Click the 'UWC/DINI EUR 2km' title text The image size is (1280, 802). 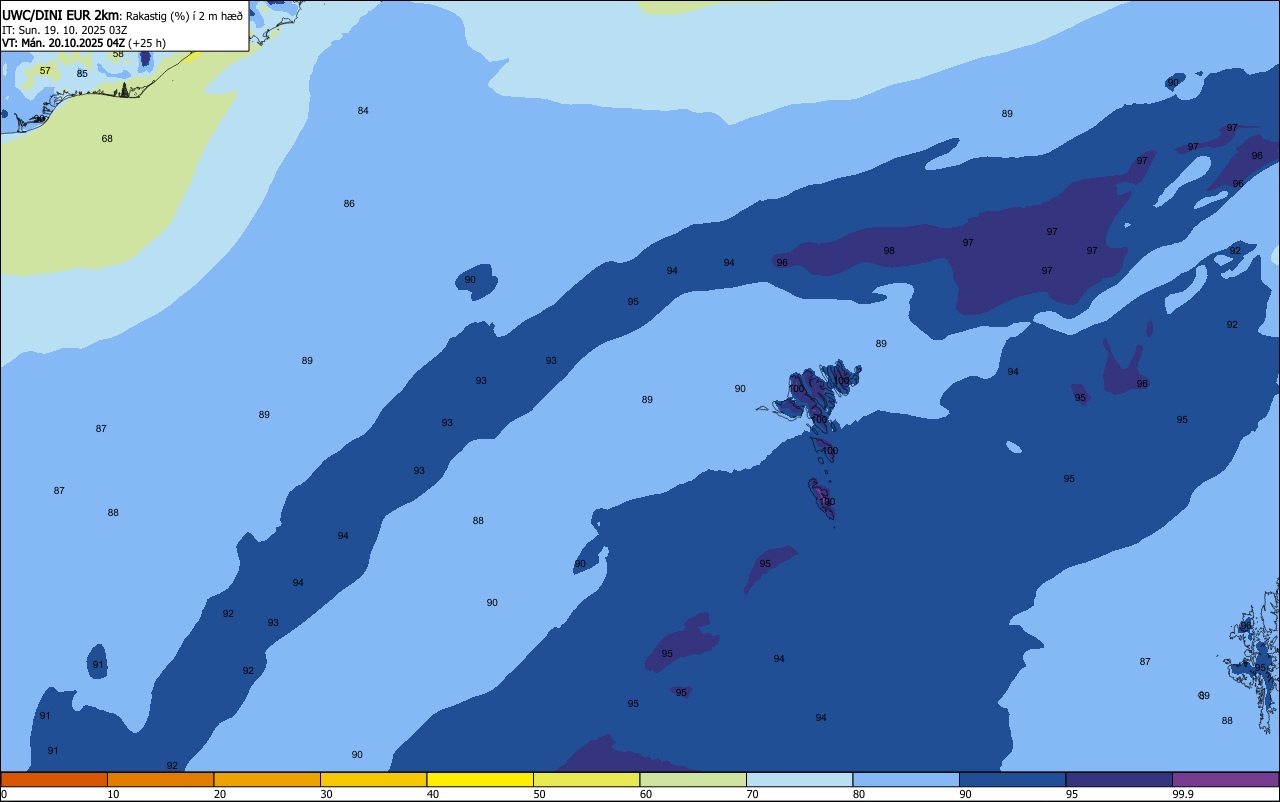click(60, 15)
